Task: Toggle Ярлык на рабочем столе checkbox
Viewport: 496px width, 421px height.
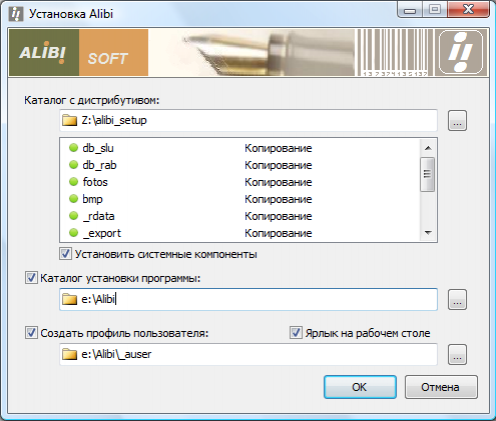Action: point(296,333)
